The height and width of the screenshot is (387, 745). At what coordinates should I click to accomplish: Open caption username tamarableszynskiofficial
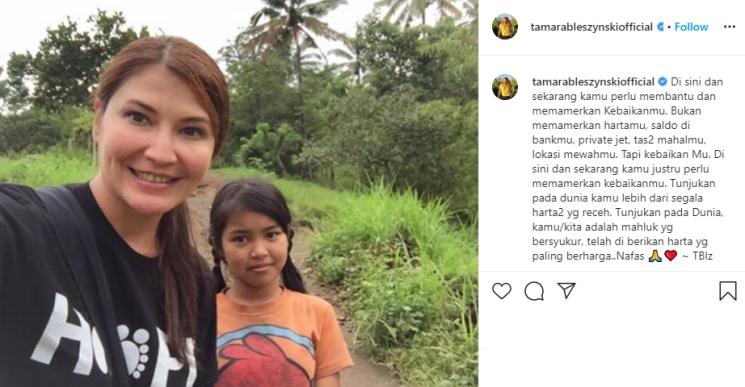tap(593, 82)
